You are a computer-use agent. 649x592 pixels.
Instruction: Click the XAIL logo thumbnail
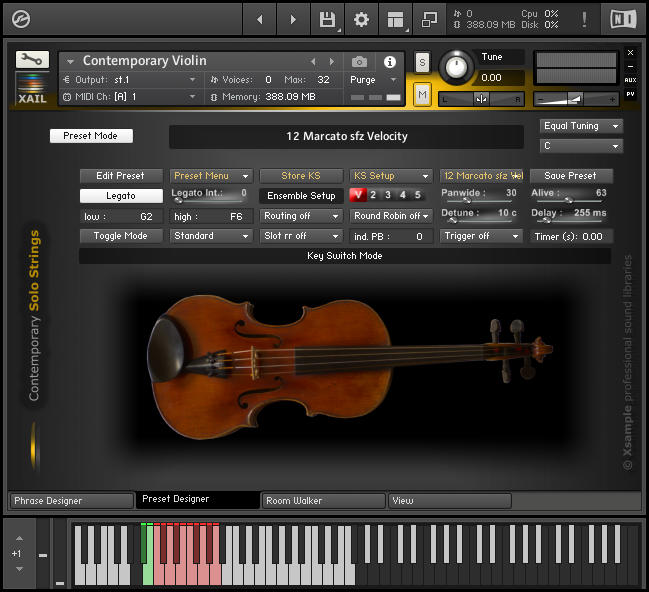pos(32,89)
